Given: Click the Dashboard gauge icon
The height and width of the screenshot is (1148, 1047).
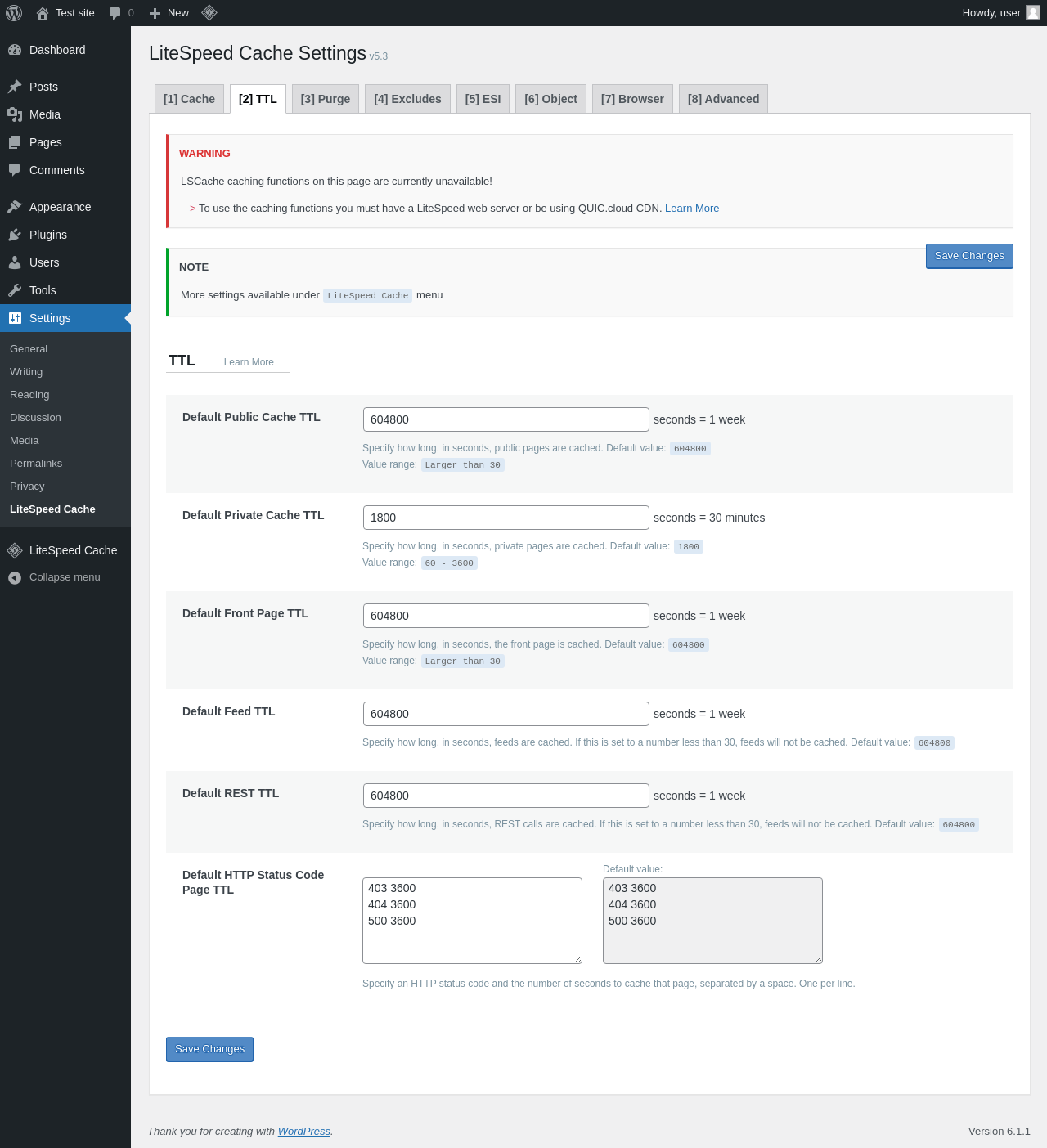Looking at the screenshot, I should pyautogui.click(x=15, y=50).
